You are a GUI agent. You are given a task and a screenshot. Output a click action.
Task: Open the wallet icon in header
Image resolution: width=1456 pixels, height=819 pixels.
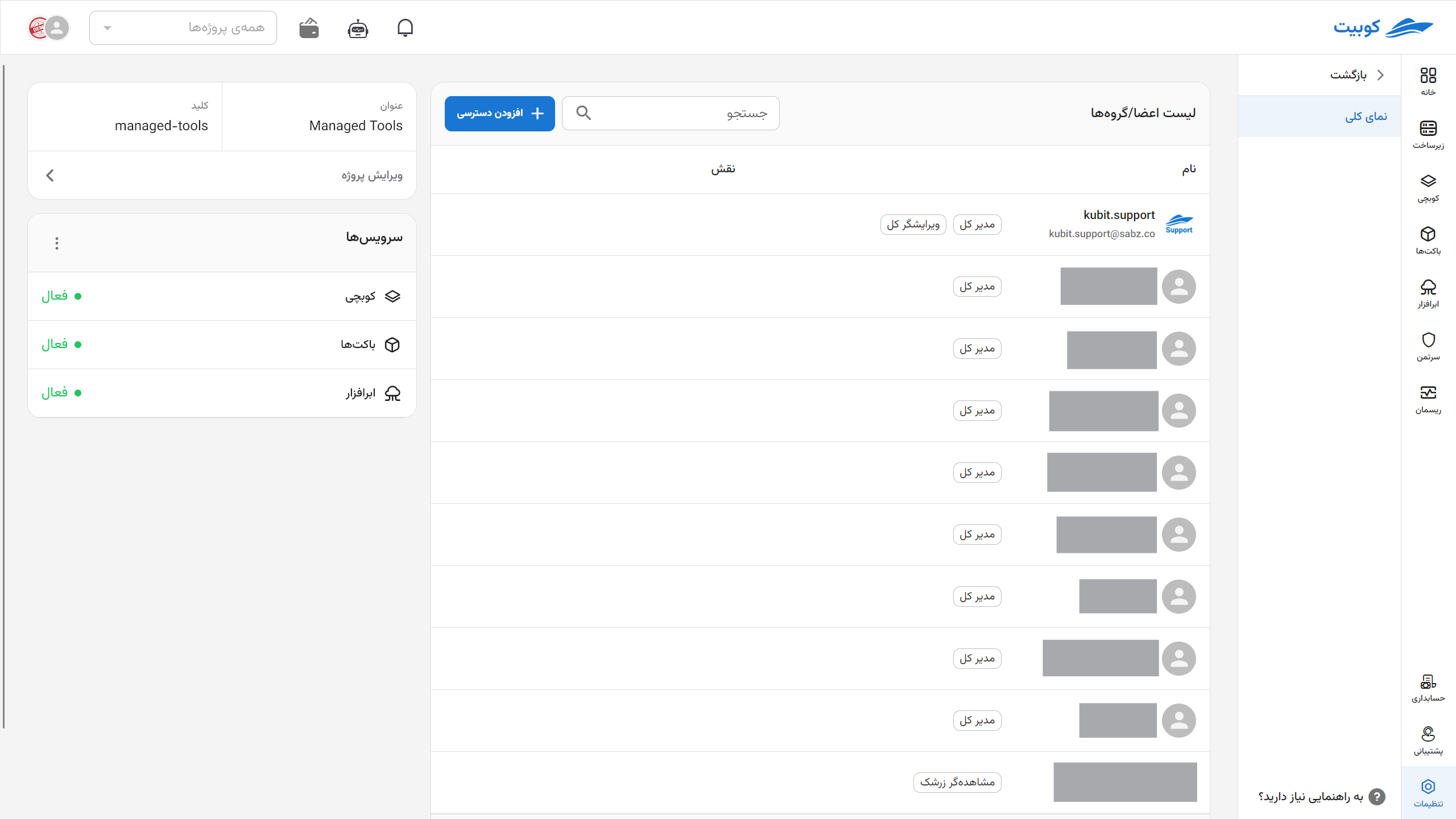coord(309,27)
